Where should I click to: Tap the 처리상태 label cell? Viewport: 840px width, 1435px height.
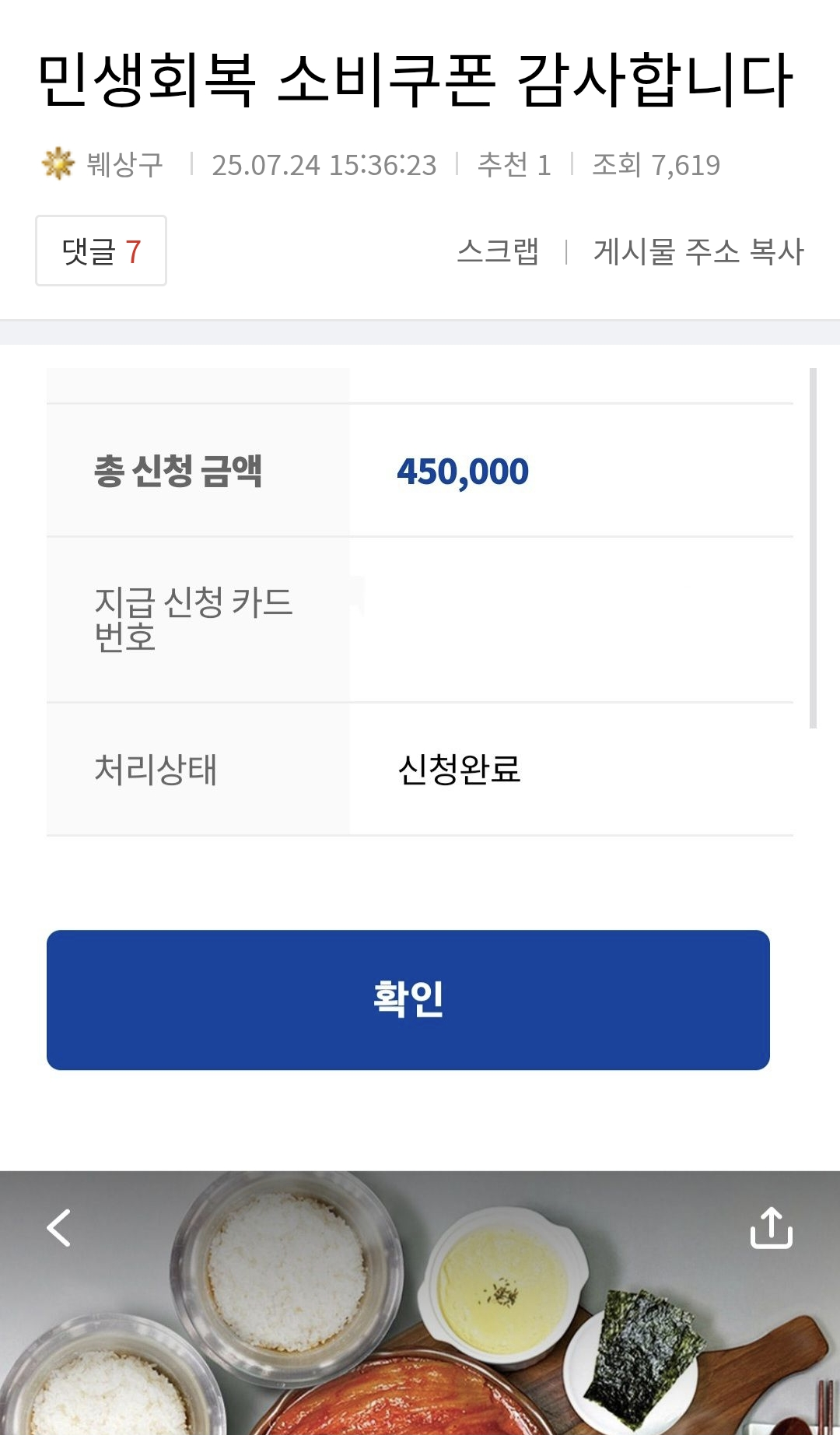click(198, 770)
